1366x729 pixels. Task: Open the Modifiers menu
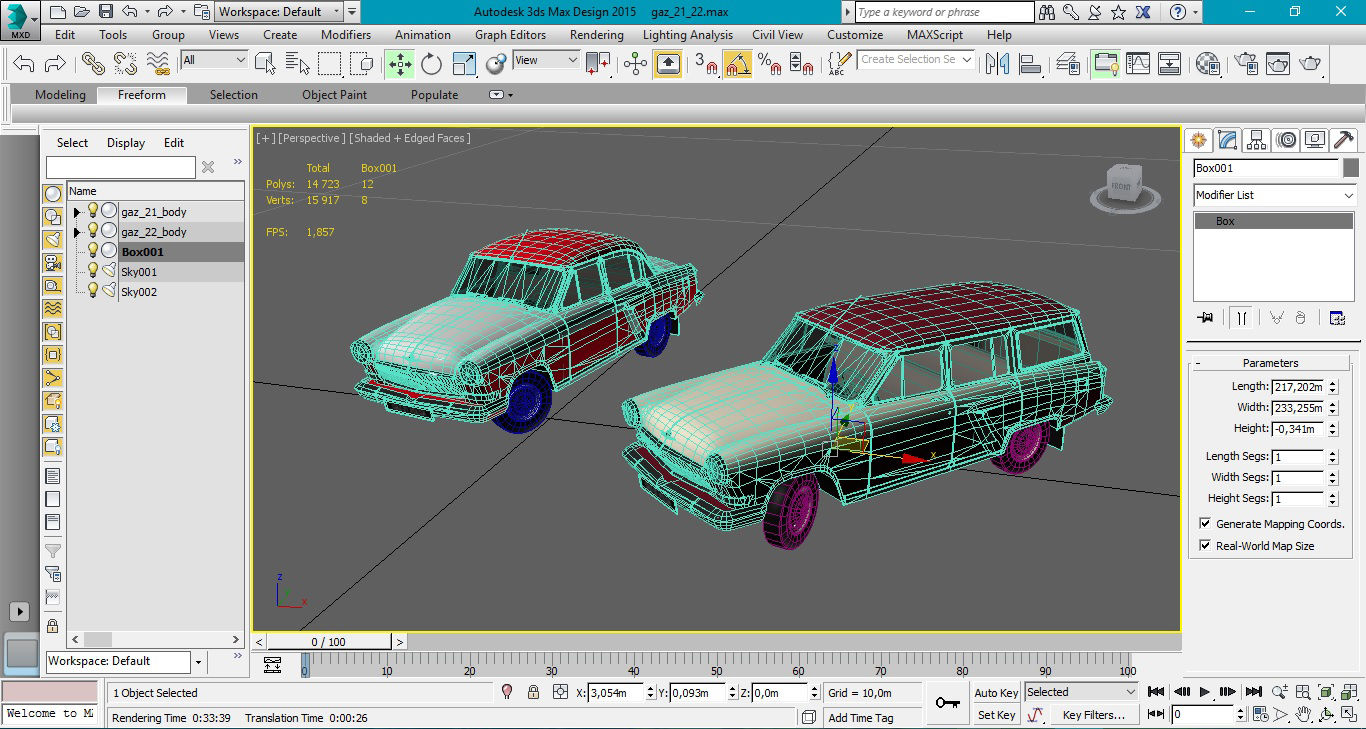point(346,34)
